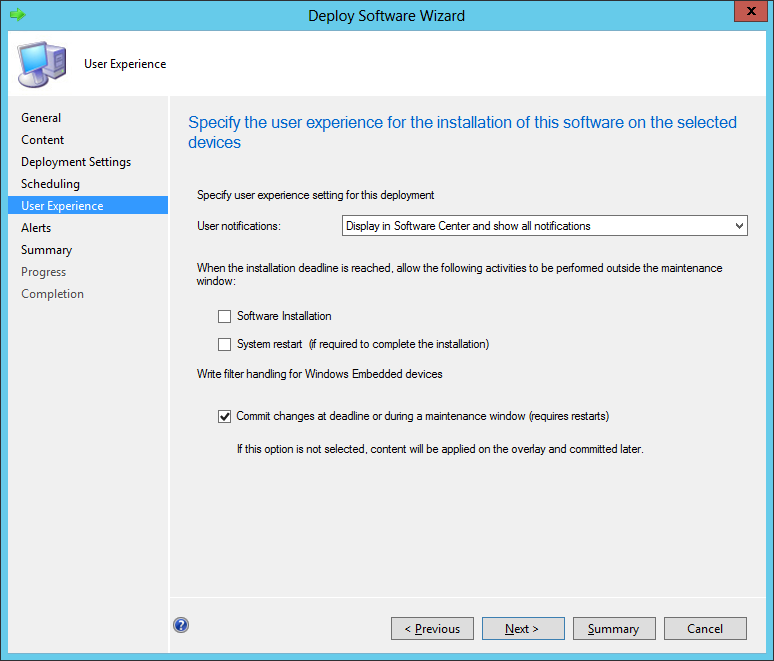Image resolution: width=774 pixels, height=661 pixels.
Task: Enable the Software Installation checkbox
Action: click(x=224, y=316)
